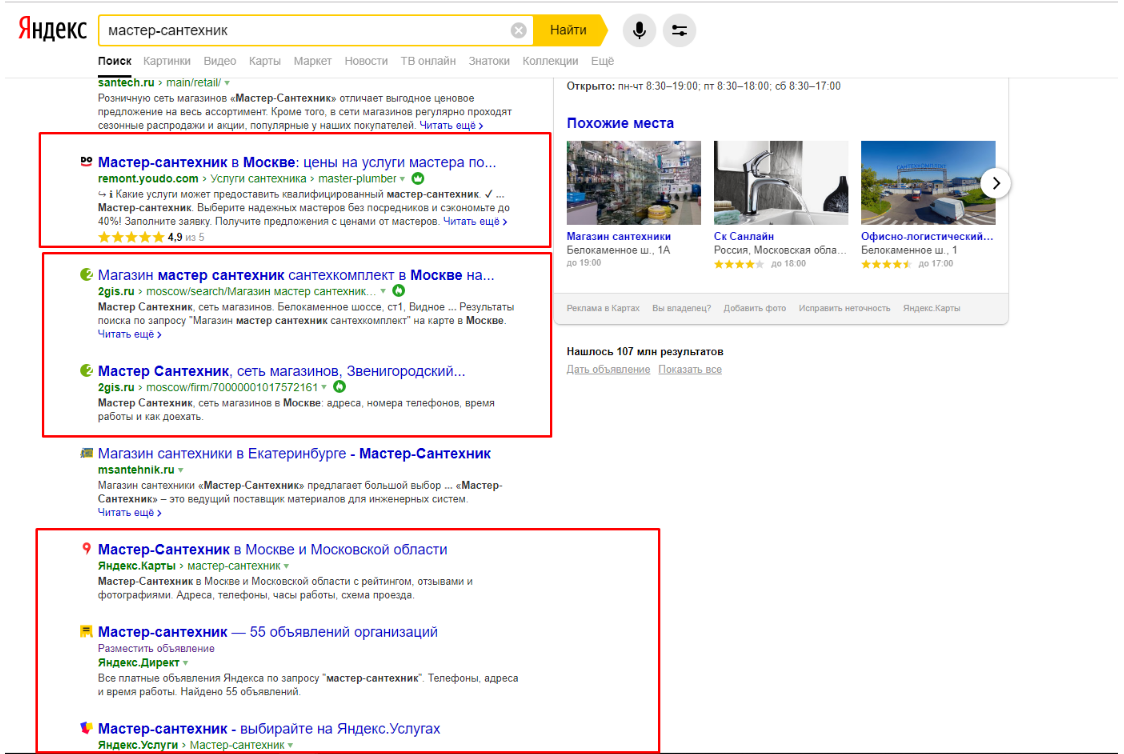Switch to the Новости tab
This screenshot has width=1124, height=754.
coord(366,61)
